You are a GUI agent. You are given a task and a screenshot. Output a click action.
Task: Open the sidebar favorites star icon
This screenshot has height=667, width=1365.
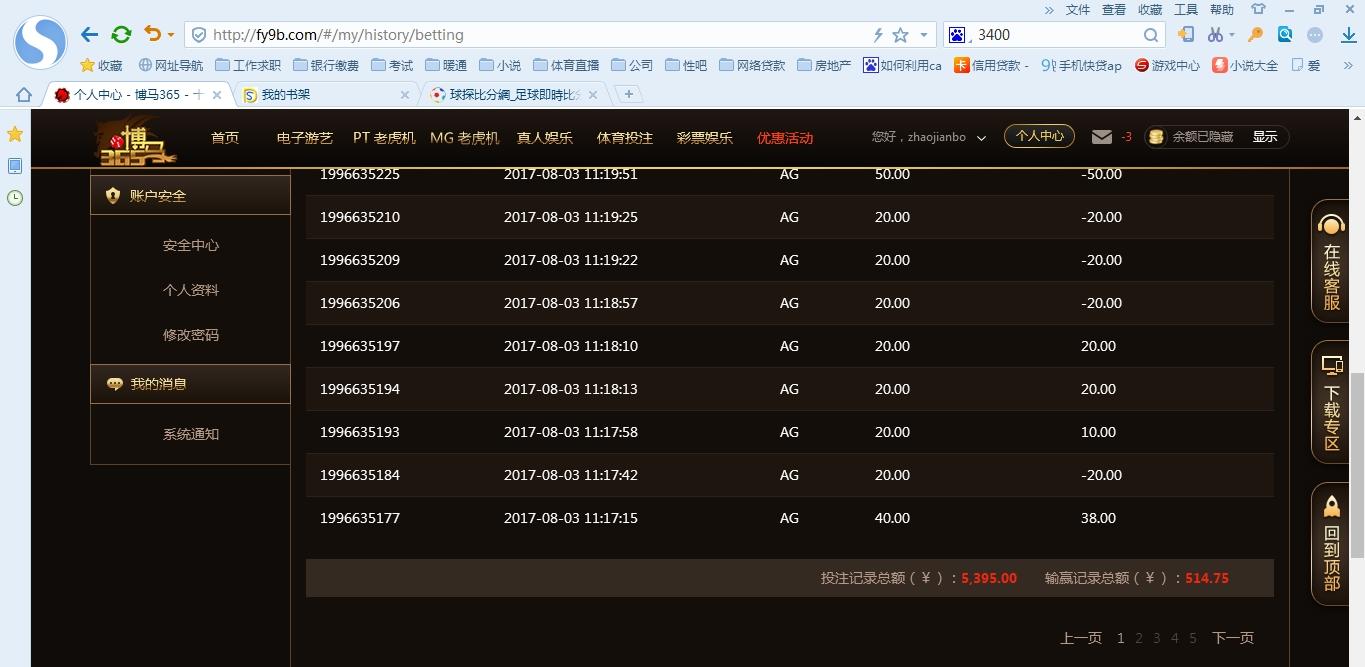click(15, 134)
